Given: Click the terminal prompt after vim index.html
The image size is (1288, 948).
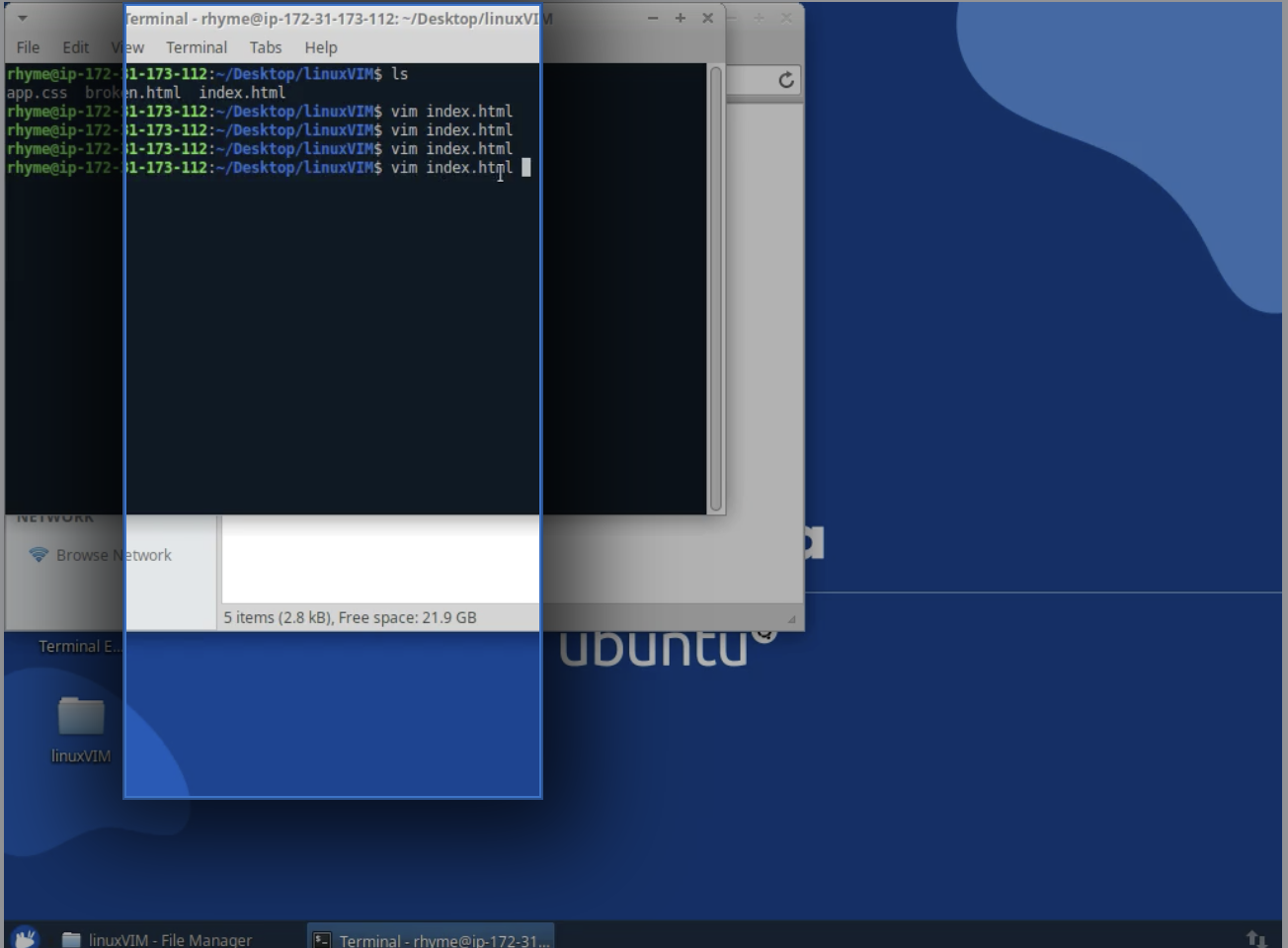Looking at the screenshot, I should point(525,167).
